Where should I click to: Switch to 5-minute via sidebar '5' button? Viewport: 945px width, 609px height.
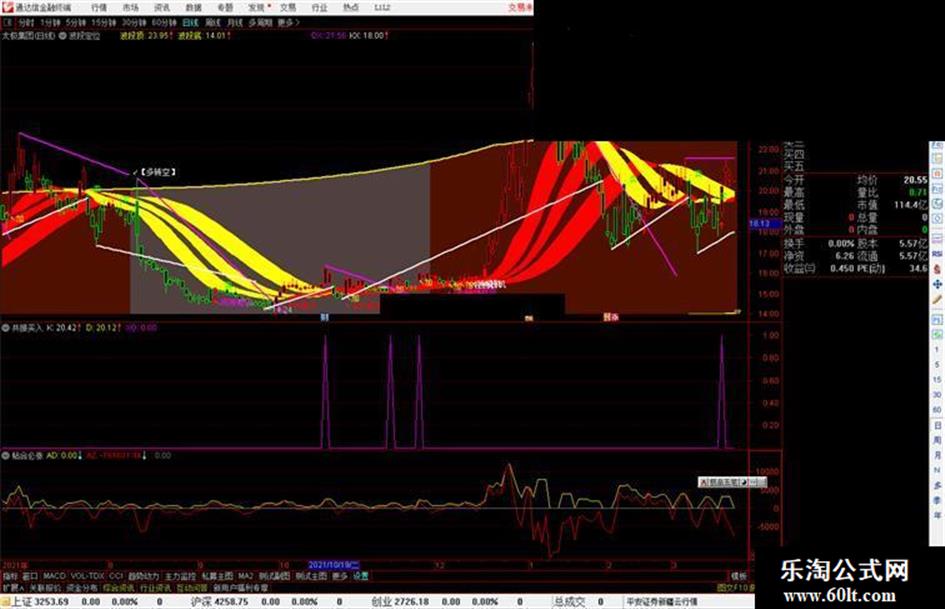937,364
